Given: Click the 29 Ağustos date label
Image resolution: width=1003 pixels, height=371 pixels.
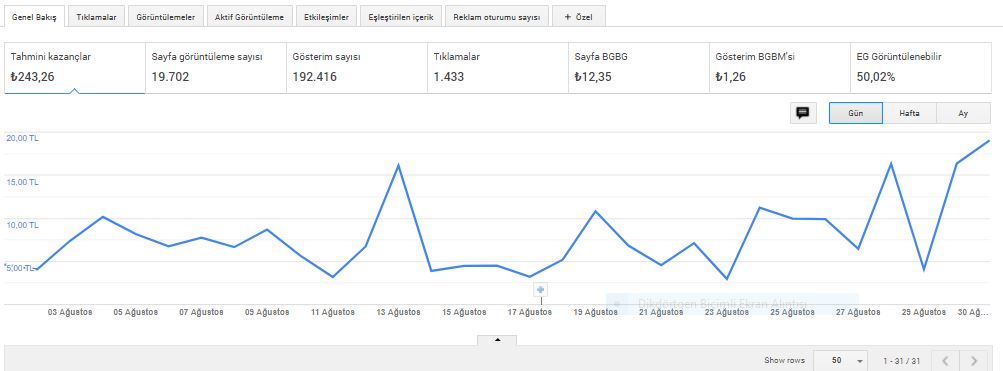Looking at the screenshot, I should click(923, 312).
